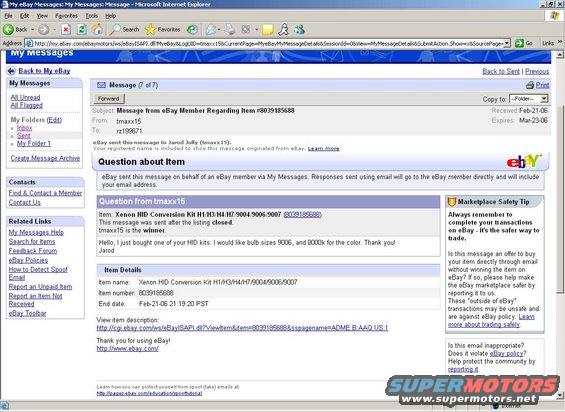Open the Copy to Folder dropdown
This screenshot has width=565, height=412.
528,99
